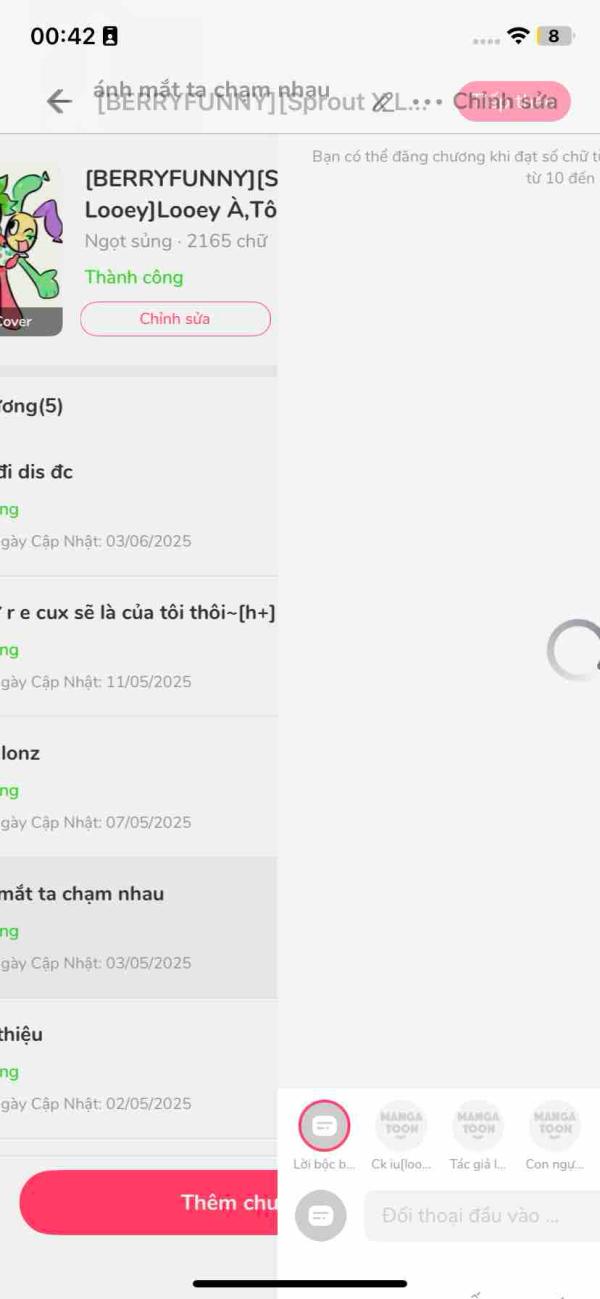Open the 'thiệu' chapter dated 02/05/2025
This screenshot has height=1299, width=600.
point(138,1069)
